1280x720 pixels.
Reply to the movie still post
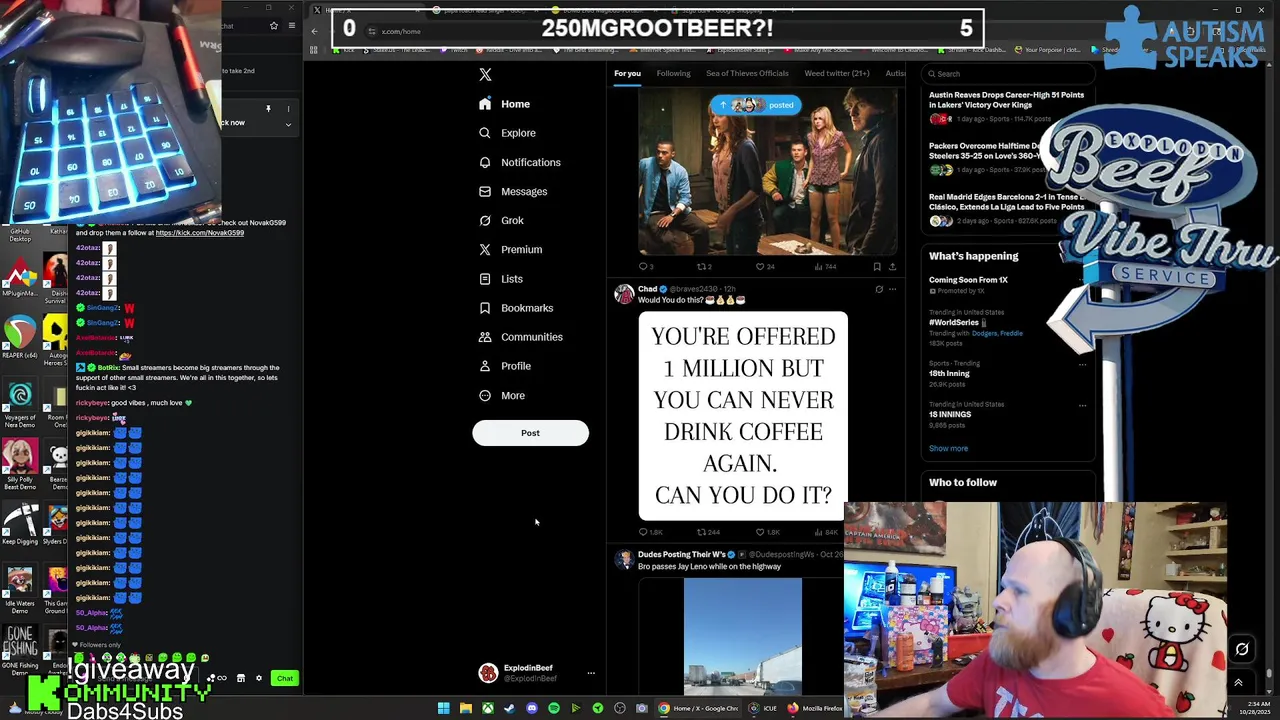pos(645,267)
